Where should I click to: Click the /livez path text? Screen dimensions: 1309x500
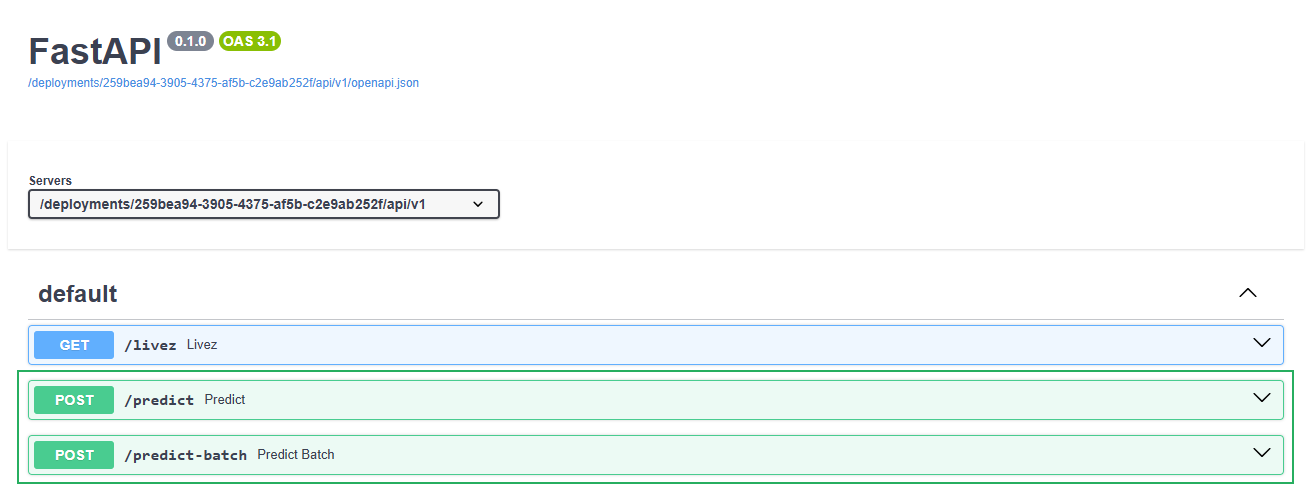point(150,345)
